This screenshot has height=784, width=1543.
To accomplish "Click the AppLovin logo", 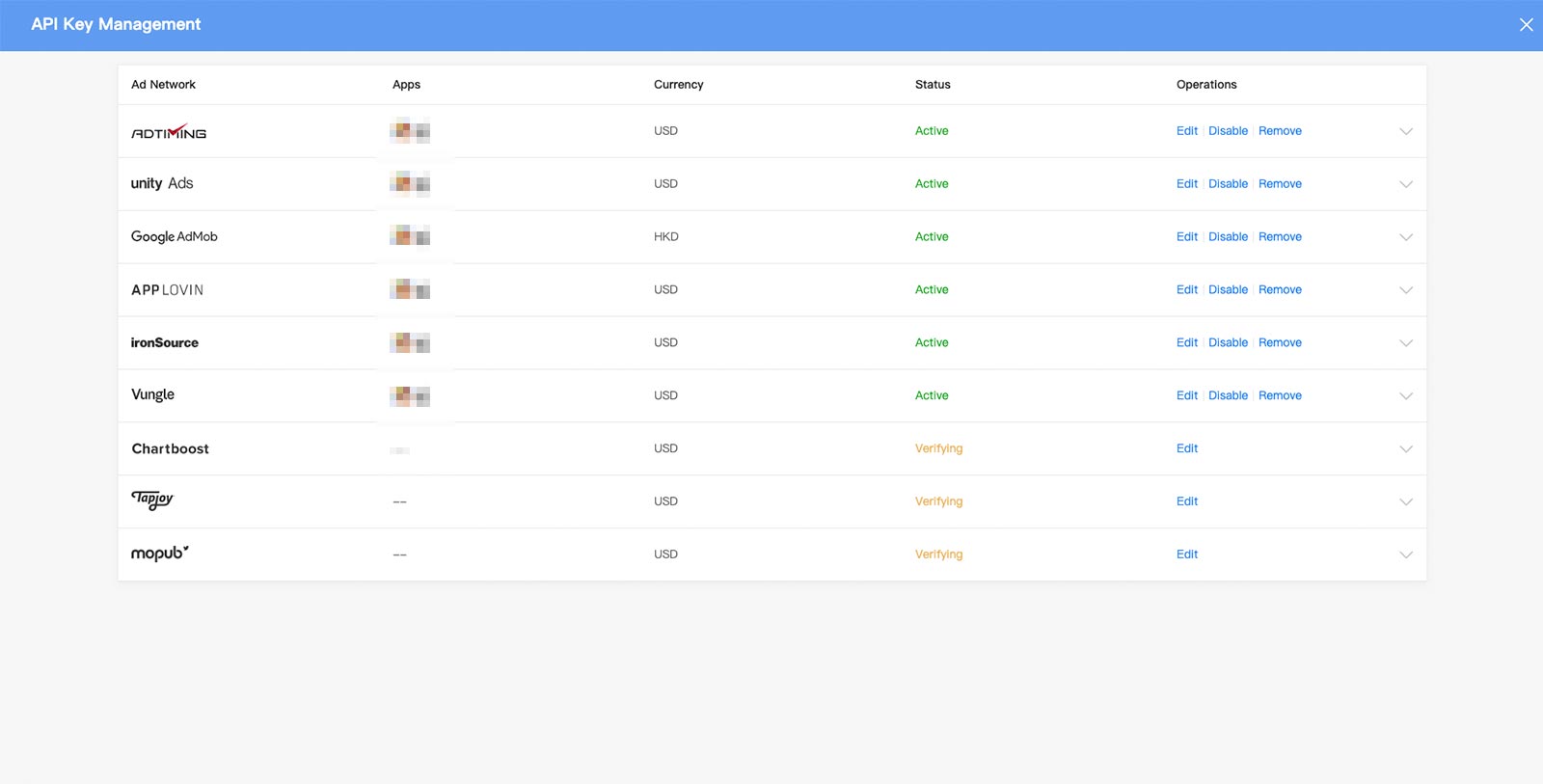I will (x=168, y=290).
